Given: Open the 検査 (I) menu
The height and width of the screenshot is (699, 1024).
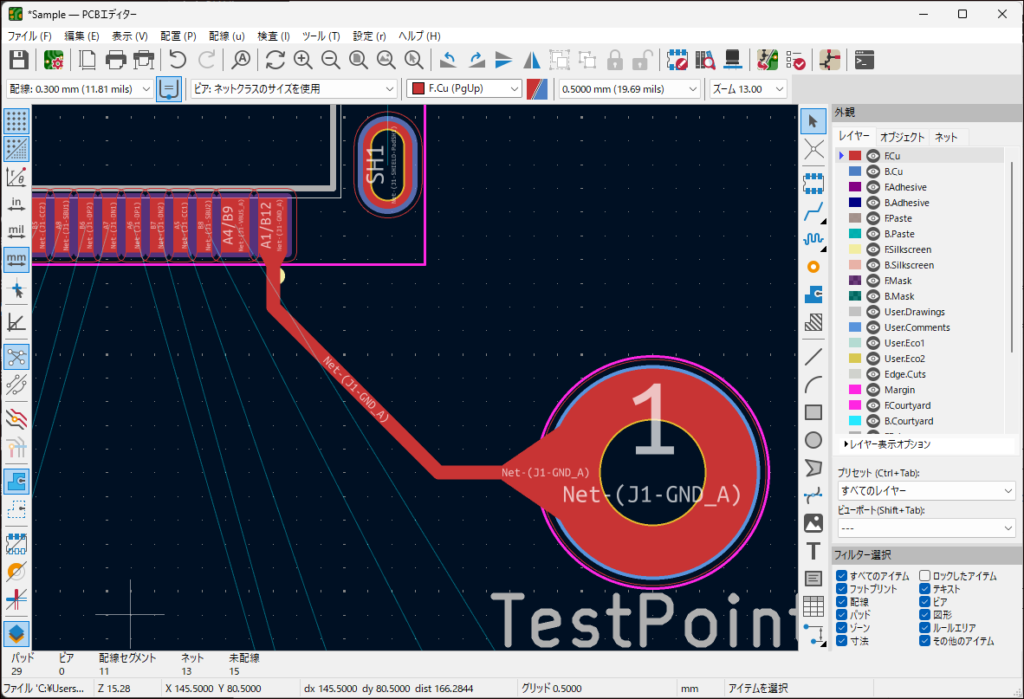Looking at the screenshot, I should [273, 36].
